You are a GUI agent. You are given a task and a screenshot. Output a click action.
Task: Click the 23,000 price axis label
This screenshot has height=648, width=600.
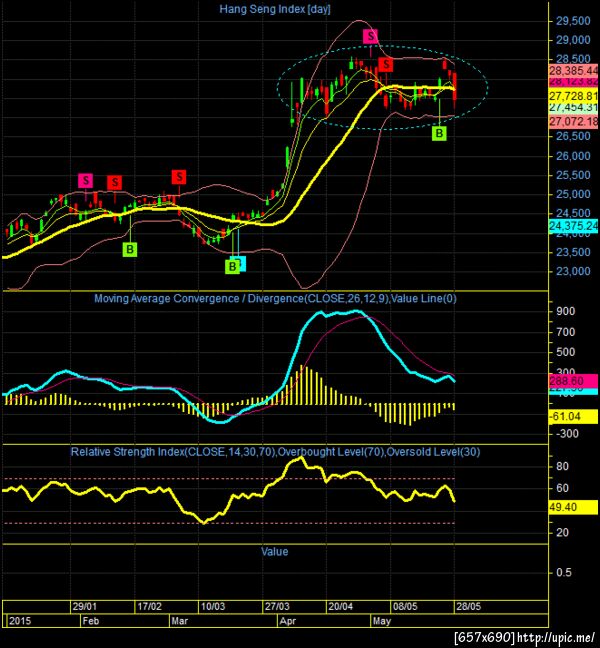point(573,271)
